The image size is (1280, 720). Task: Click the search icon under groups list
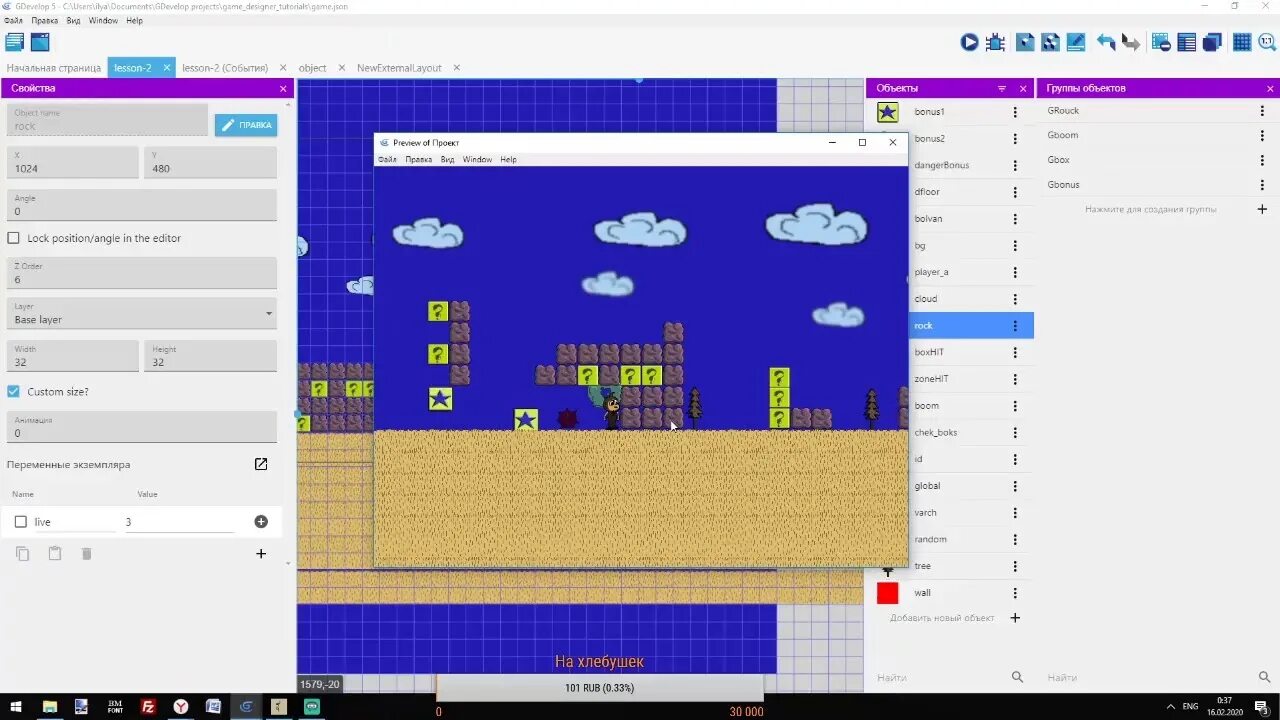(1264, 677)
